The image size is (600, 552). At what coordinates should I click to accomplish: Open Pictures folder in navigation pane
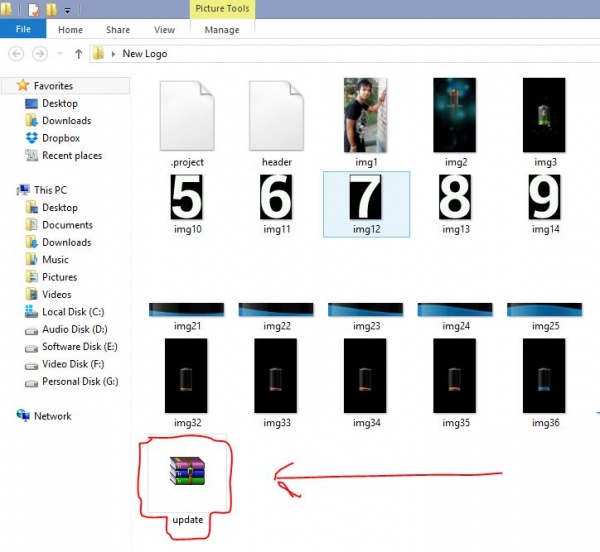[x=60, y=277]
